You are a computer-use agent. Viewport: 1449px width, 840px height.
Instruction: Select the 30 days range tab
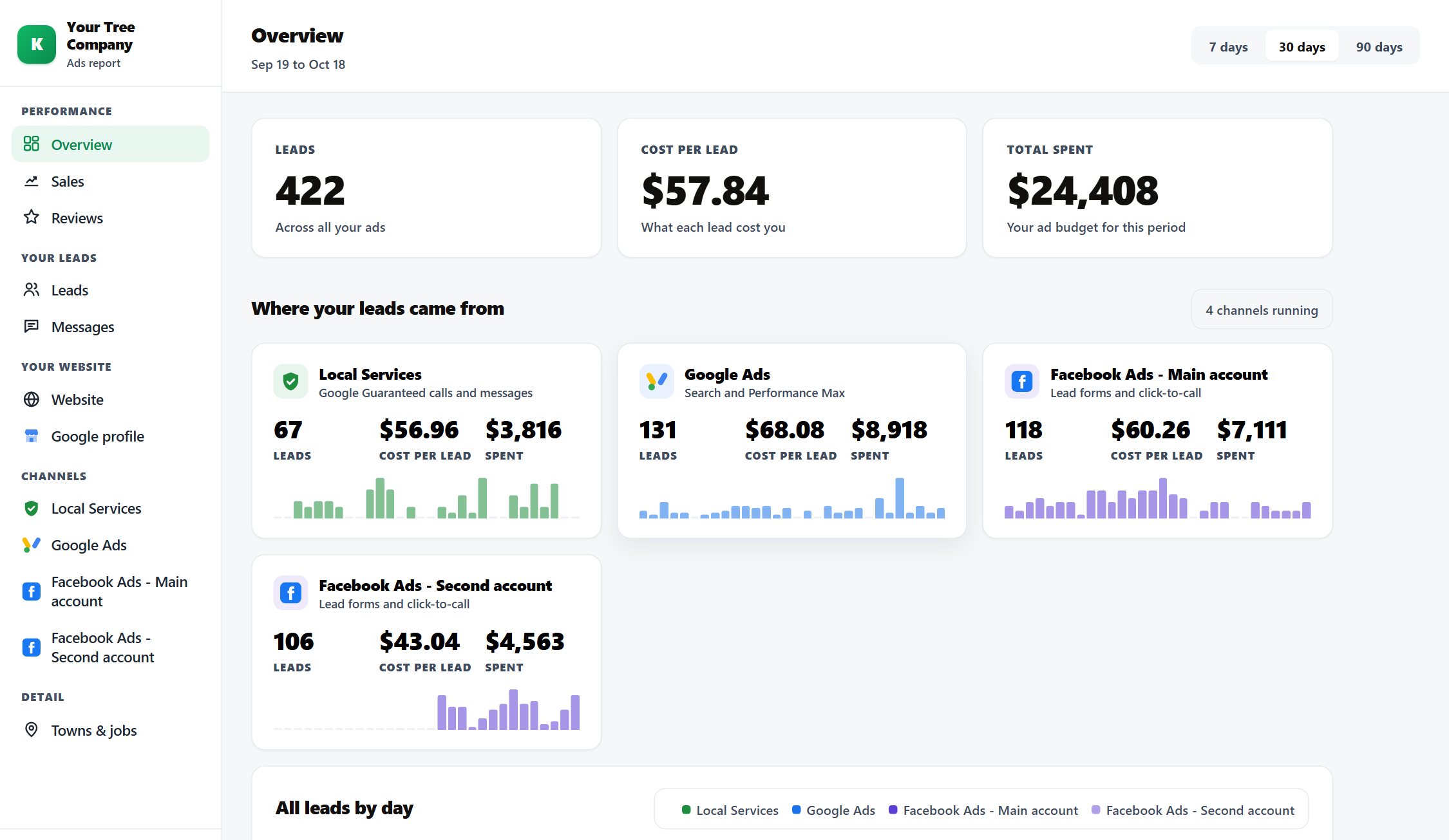(x=1302, y=46)
